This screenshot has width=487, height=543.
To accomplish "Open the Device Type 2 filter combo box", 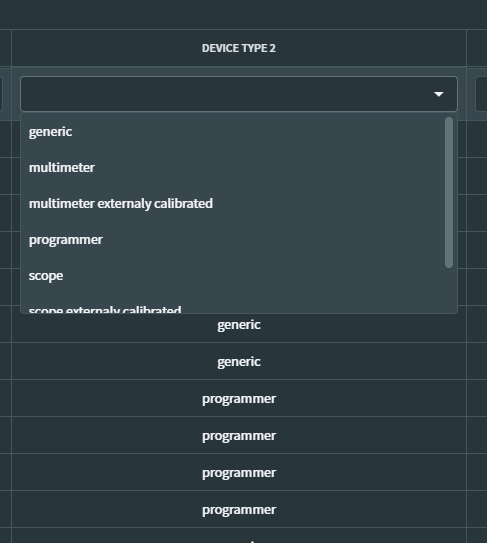I will [x=239, y=94].
